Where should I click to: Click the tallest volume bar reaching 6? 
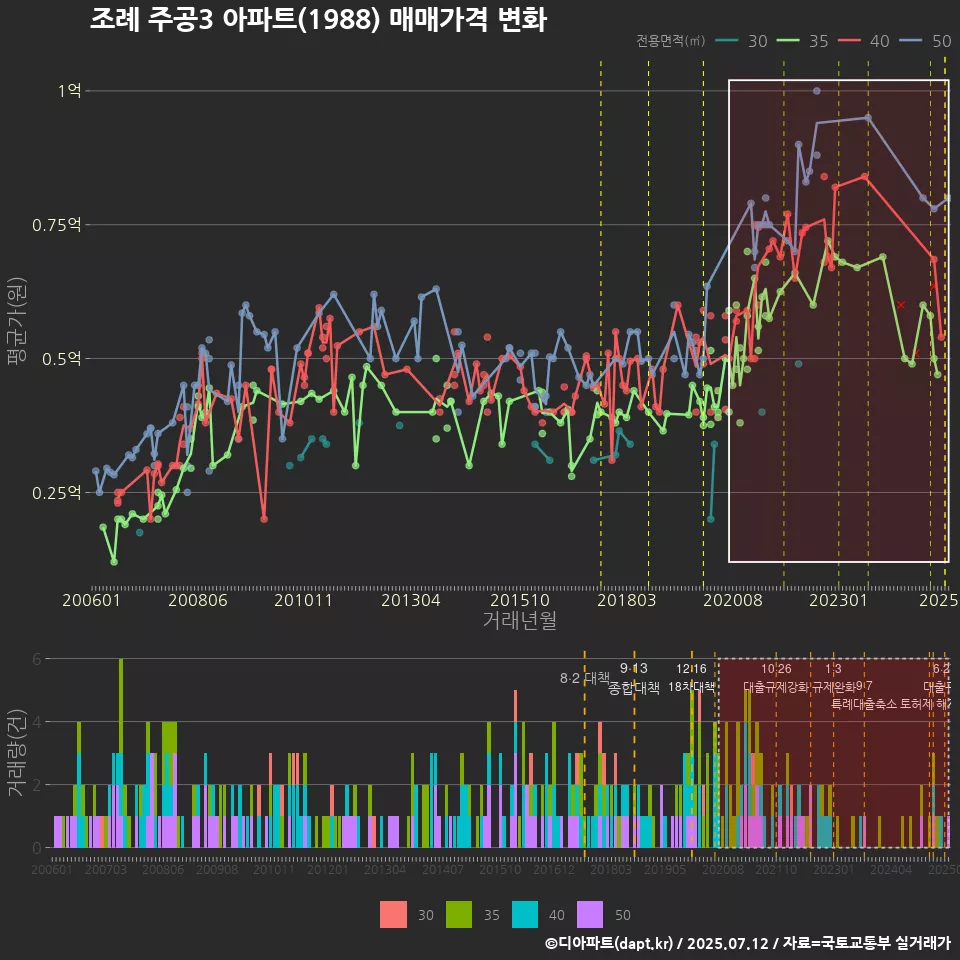tap(121, 753)
